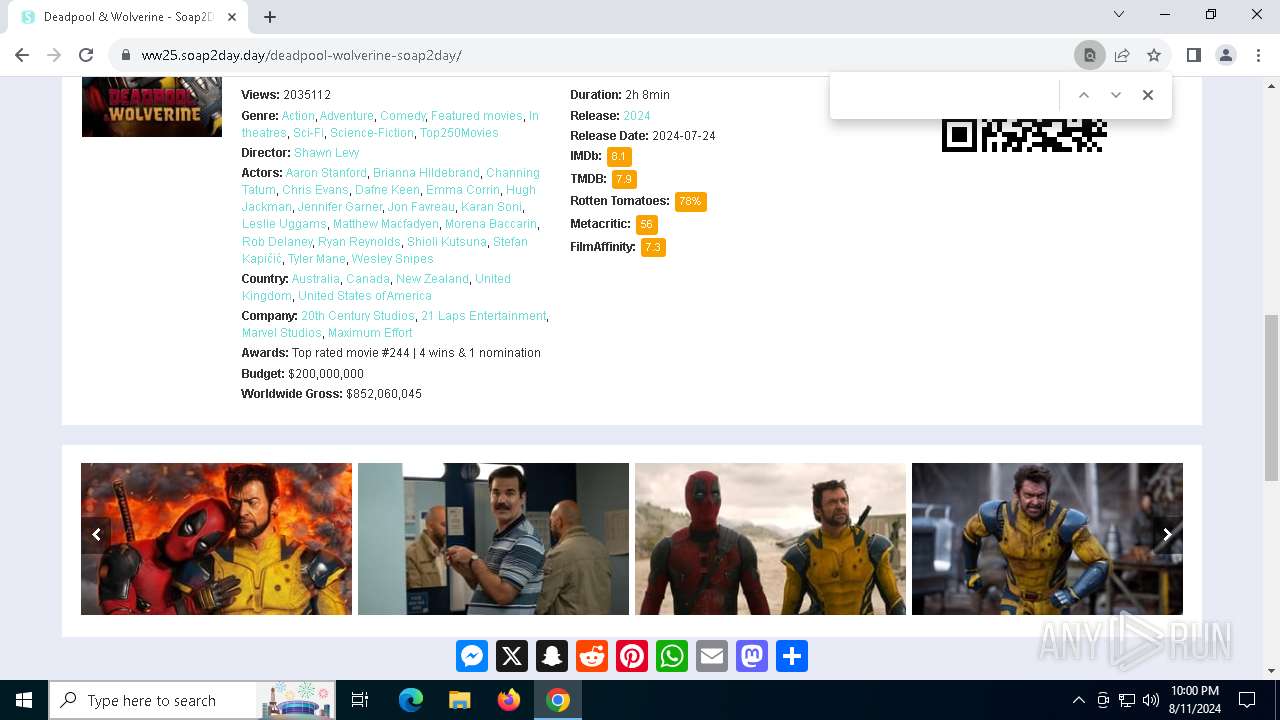Share on Snapchat icon

(x=552, y=656)
